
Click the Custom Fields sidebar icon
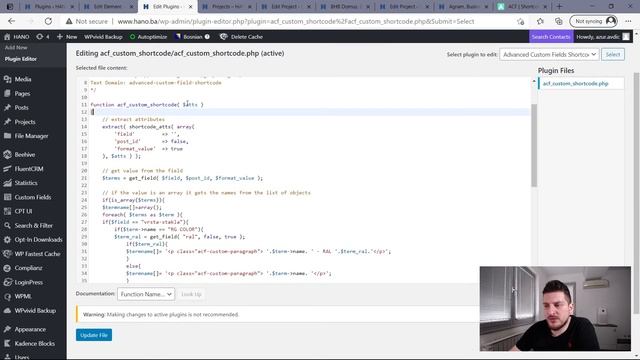[7, 197]
